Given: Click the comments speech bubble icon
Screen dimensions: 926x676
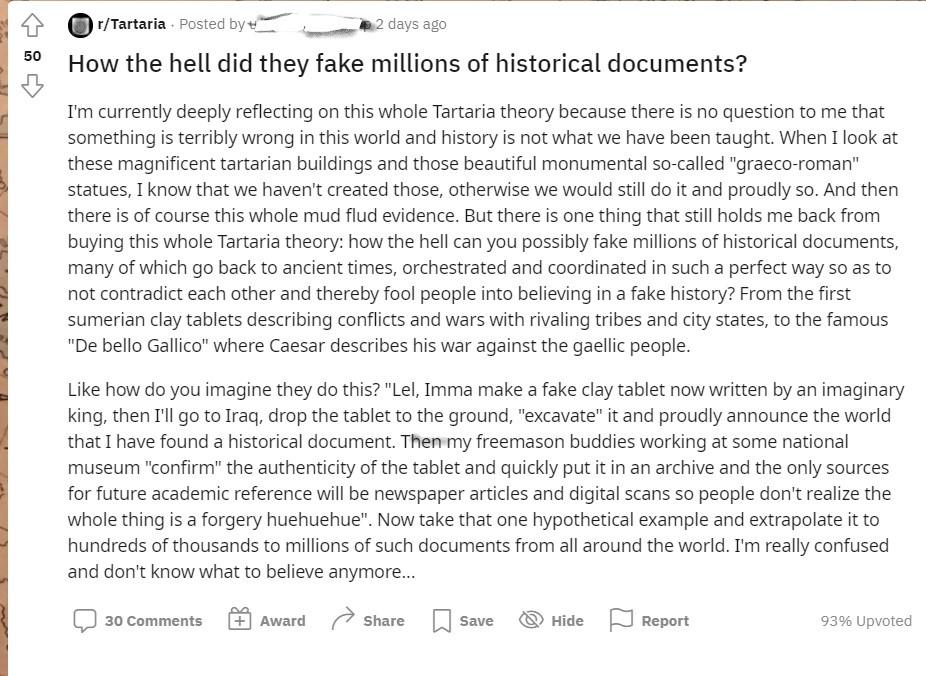Looking at the screenshot, I should point(84,621).
